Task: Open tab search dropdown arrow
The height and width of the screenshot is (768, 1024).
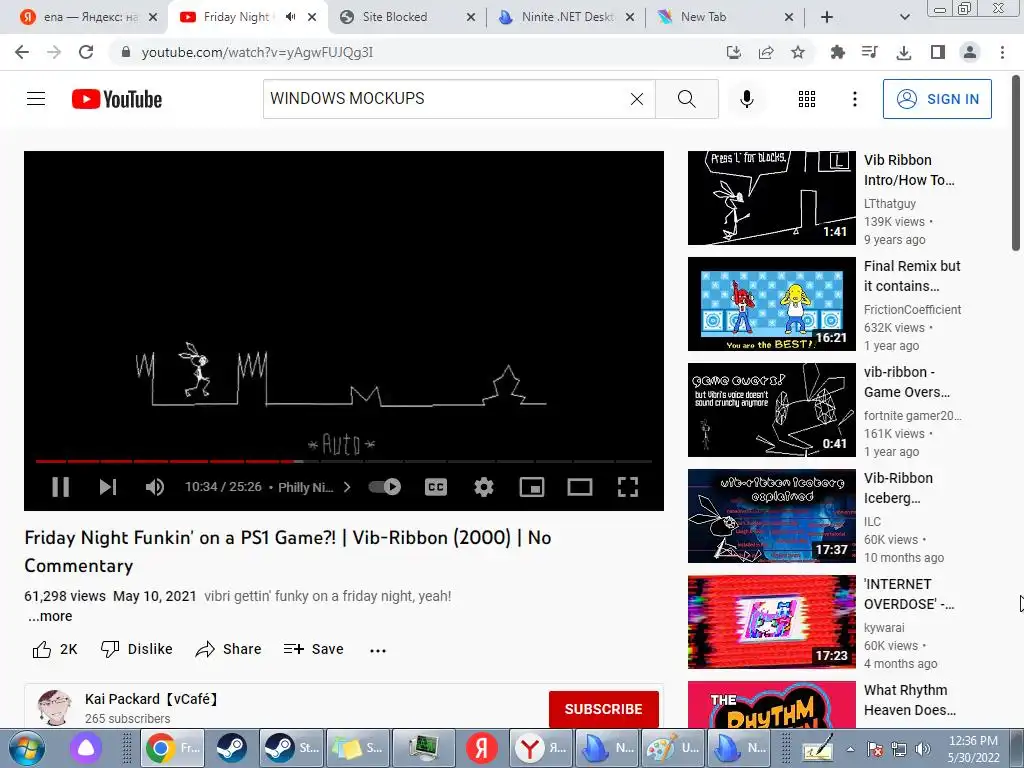Action: coord(904,17)
